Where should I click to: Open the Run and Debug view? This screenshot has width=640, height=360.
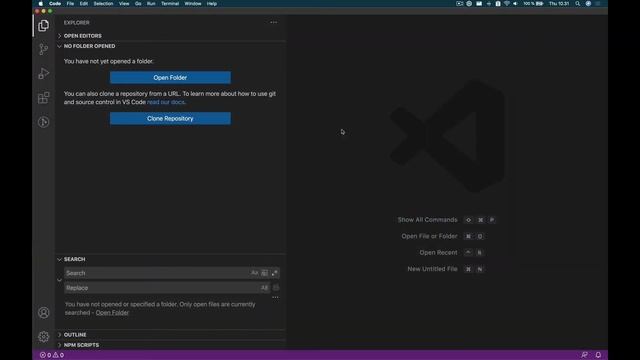pos(43,73)
